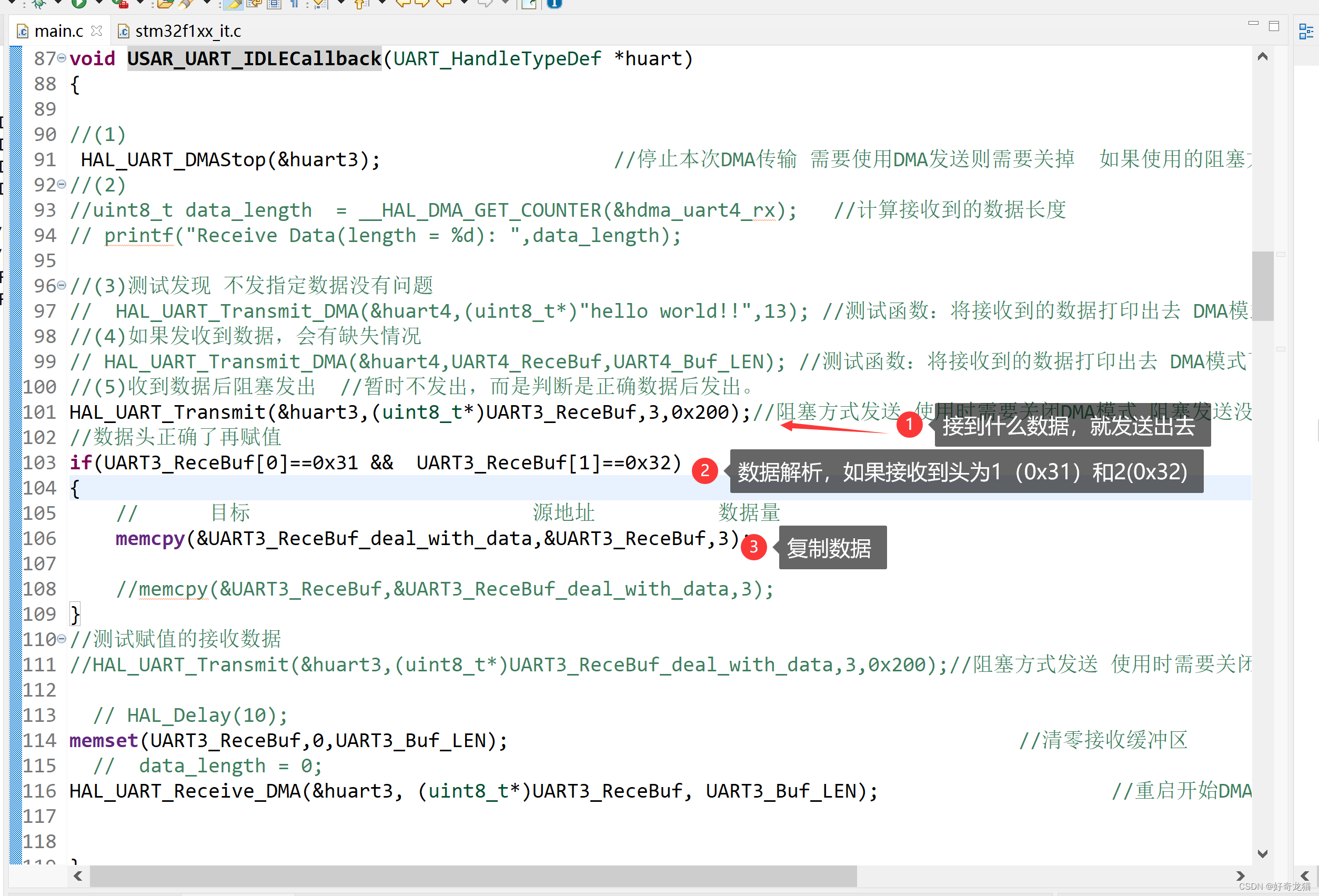Maximize the editor area
Image resolution: width=1319 pixels, height=896 pixels.
[1274, 26]
